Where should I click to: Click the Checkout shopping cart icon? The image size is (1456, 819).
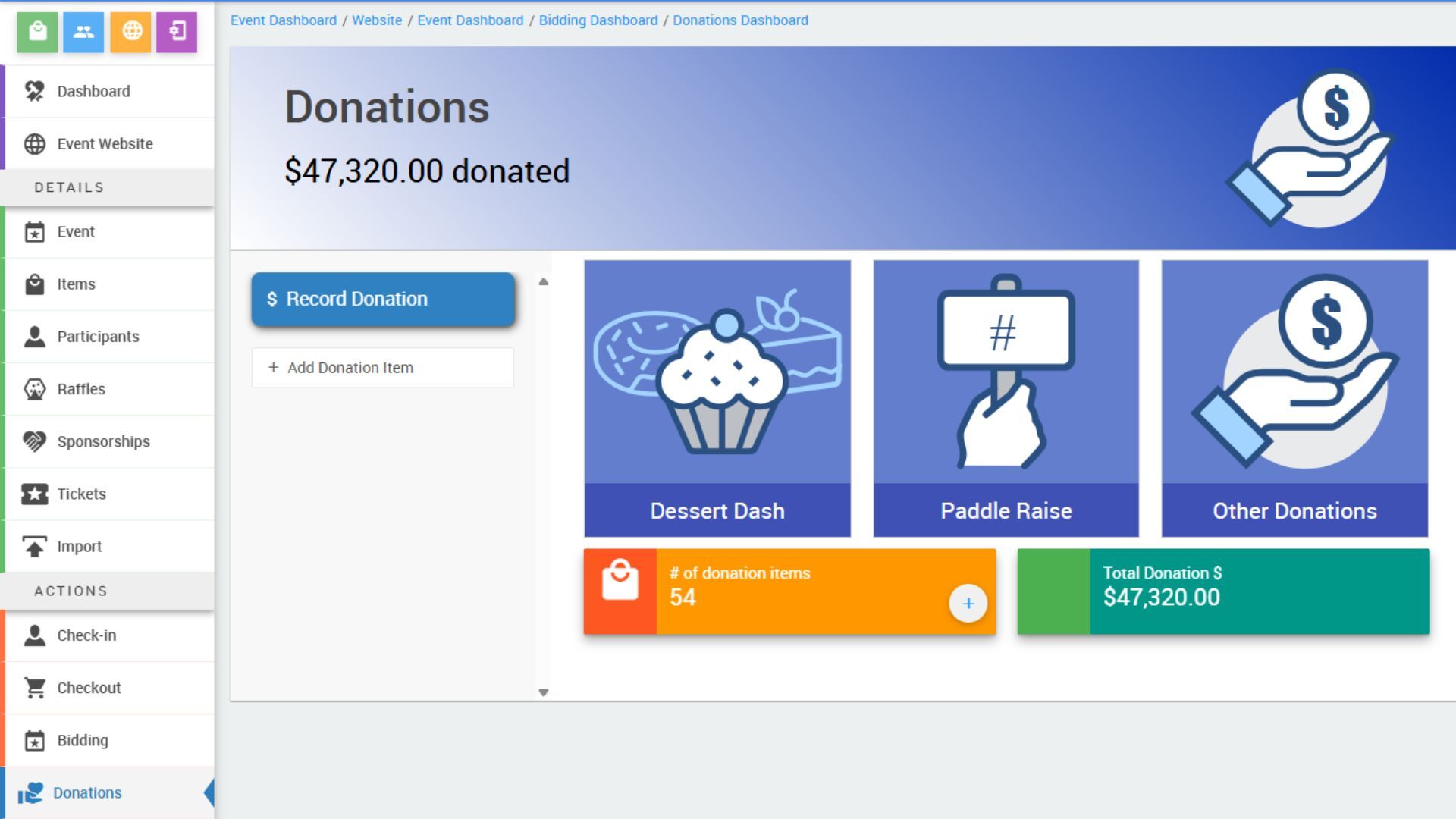pyautogui.click(x=33, y=687)
